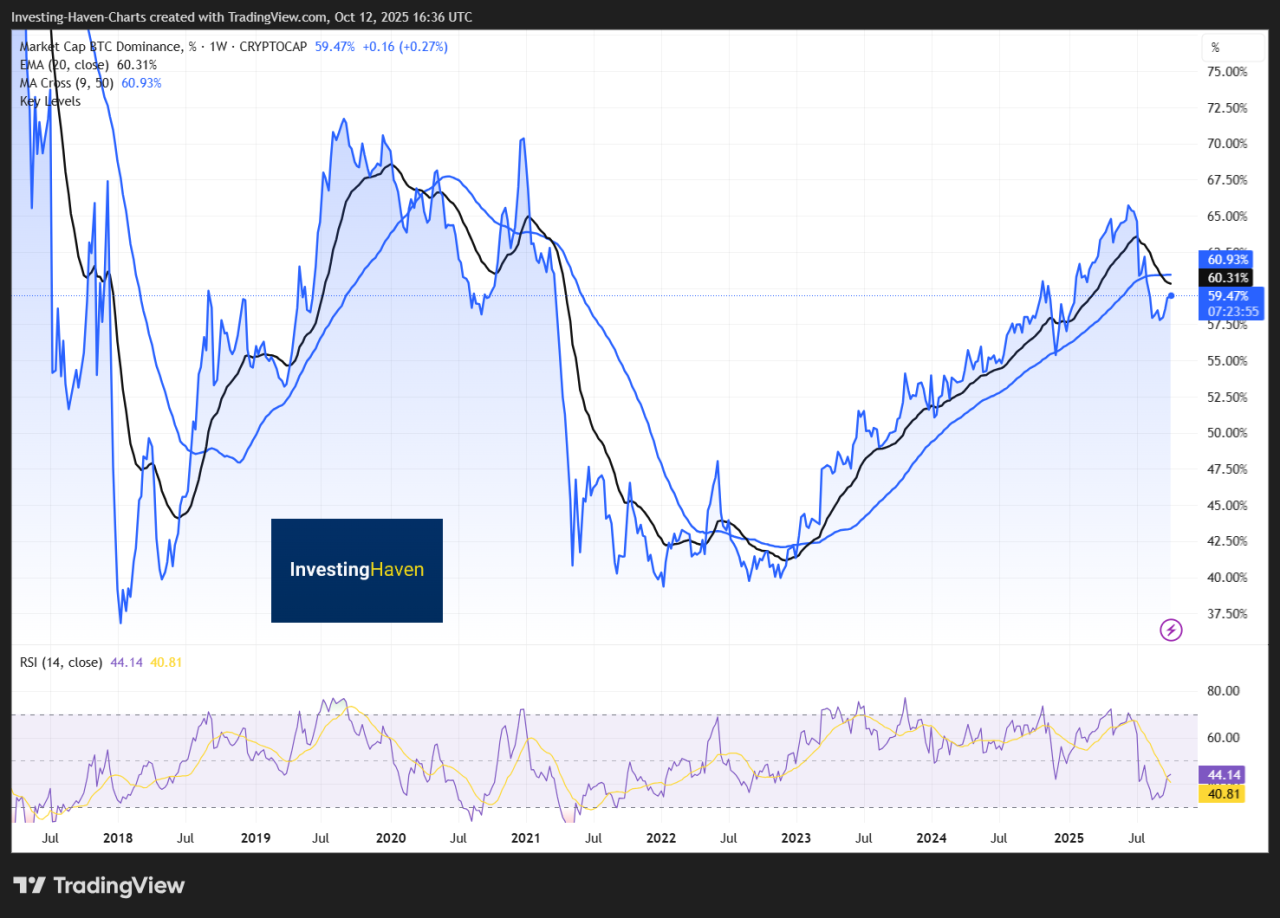The width and height of the screenshot is (1280, 918).
Task: Select the Market Cap BTC Dominance legend title
Action: pyautogui.click(x=102, y=46)
